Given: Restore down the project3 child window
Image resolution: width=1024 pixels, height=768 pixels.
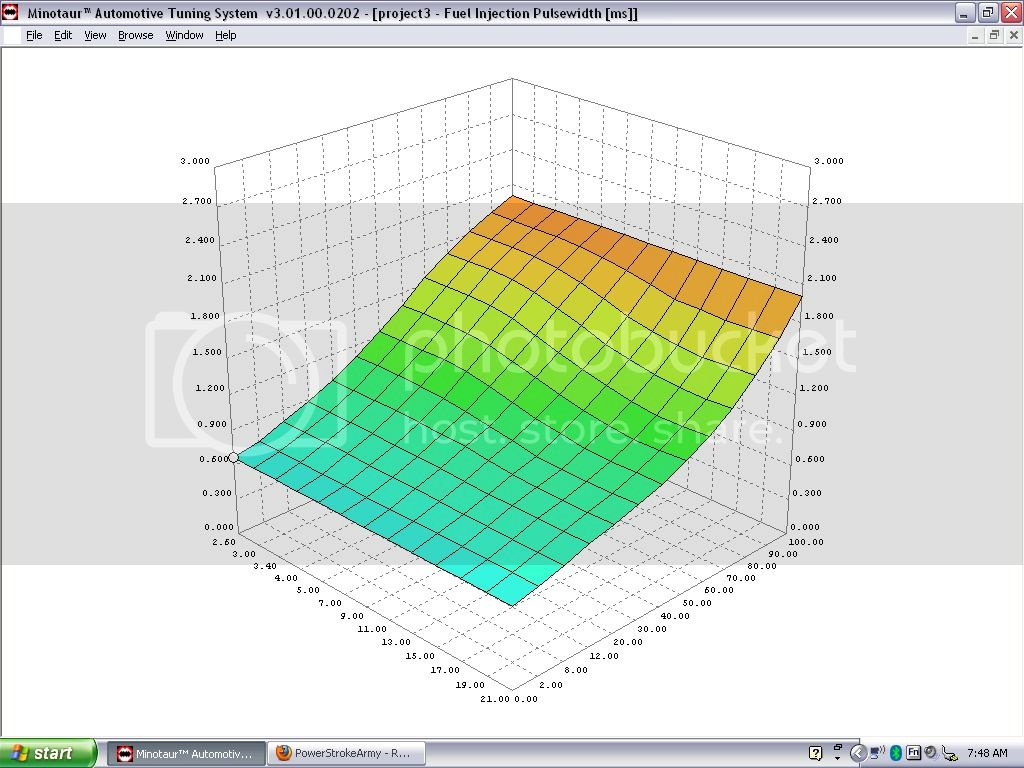Looking at the screenshot, I should pyautogui.click(x=994, y=36).
